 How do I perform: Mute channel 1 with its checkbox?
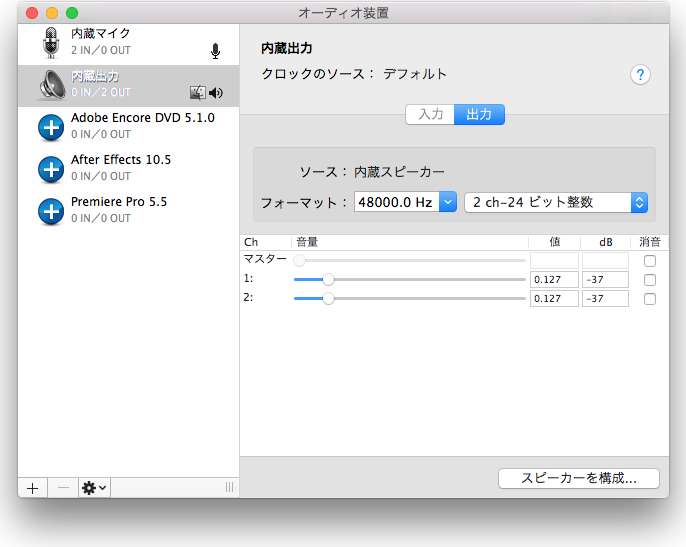tap(650, 280)
